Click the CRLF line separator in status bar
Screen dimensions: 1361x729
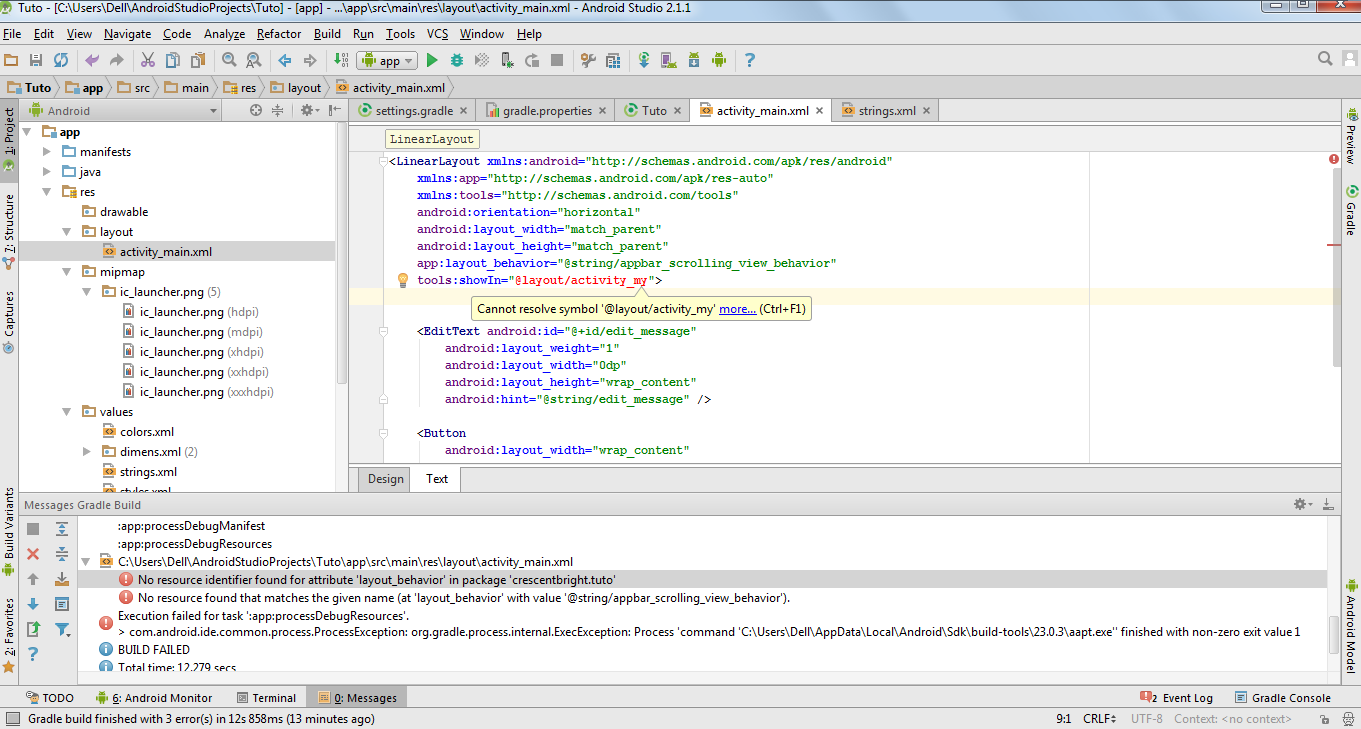coord(1100,719)
